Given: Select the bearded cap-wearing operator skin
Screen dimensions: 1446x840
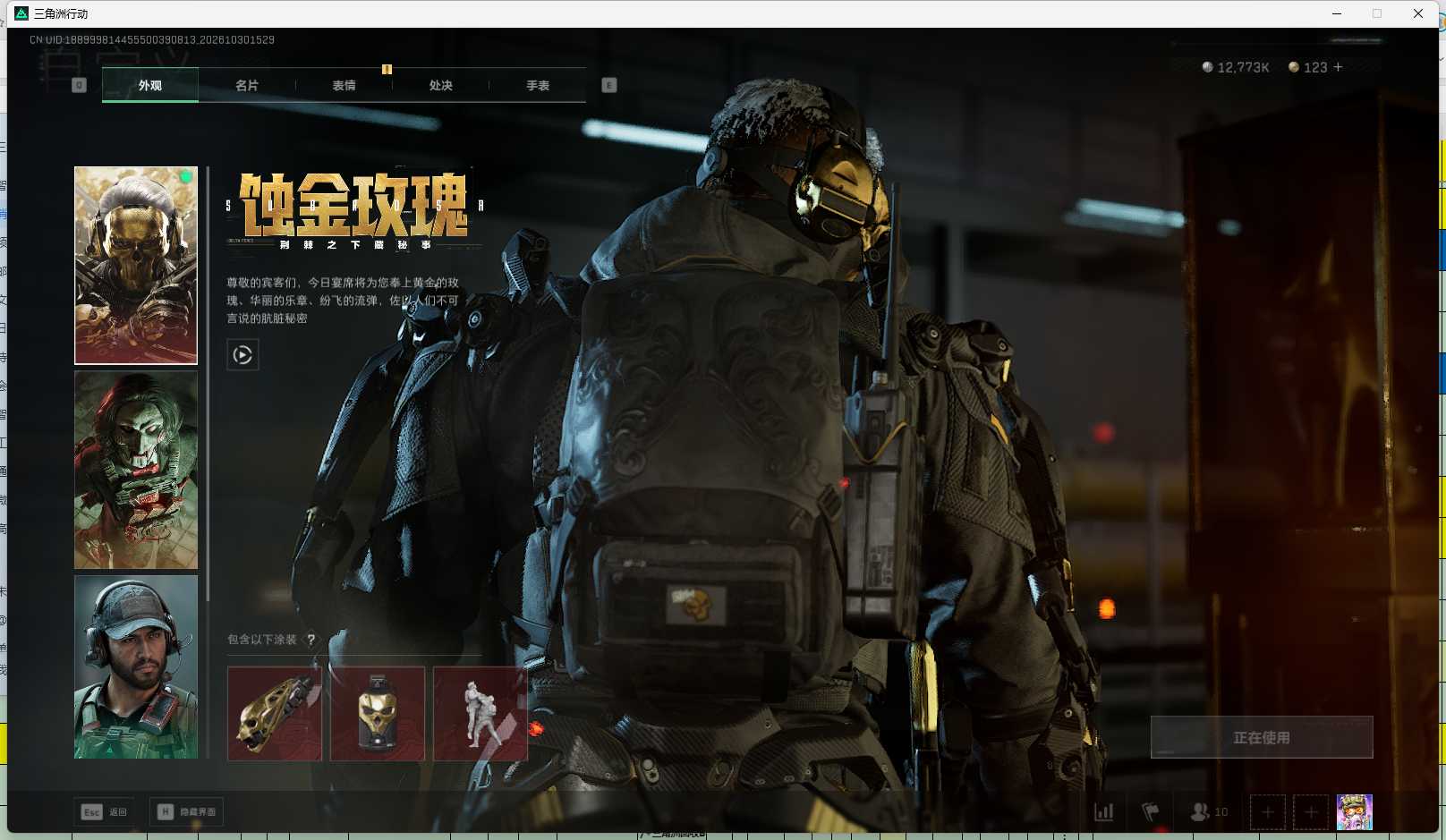Looking at the screenshot, I should point(136,666).
